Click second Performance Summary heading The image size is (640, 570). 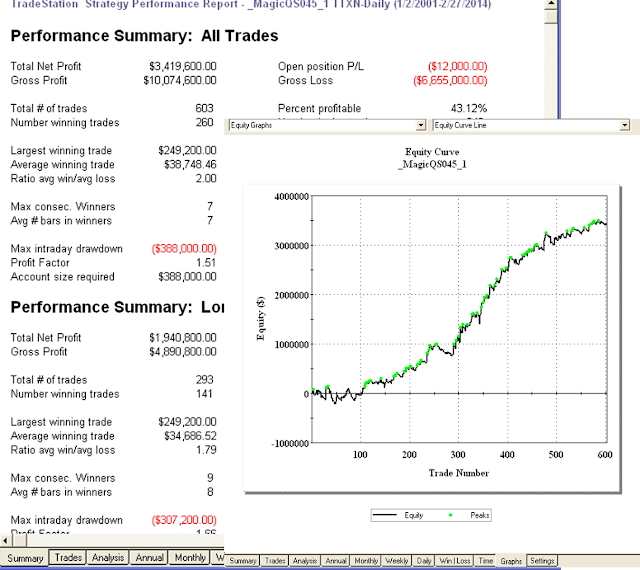(117, 307)
